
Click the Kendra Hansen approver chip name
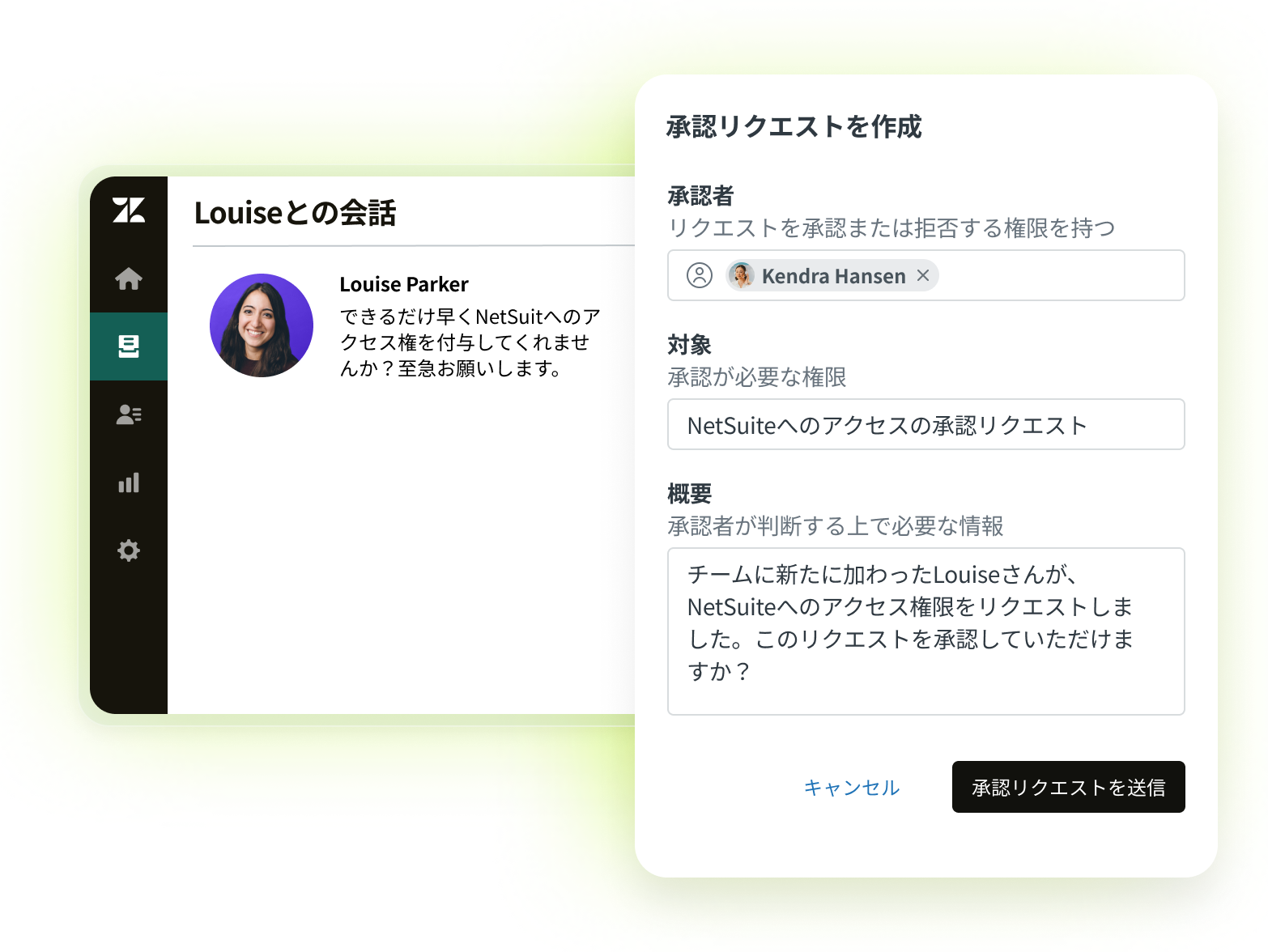833,277
